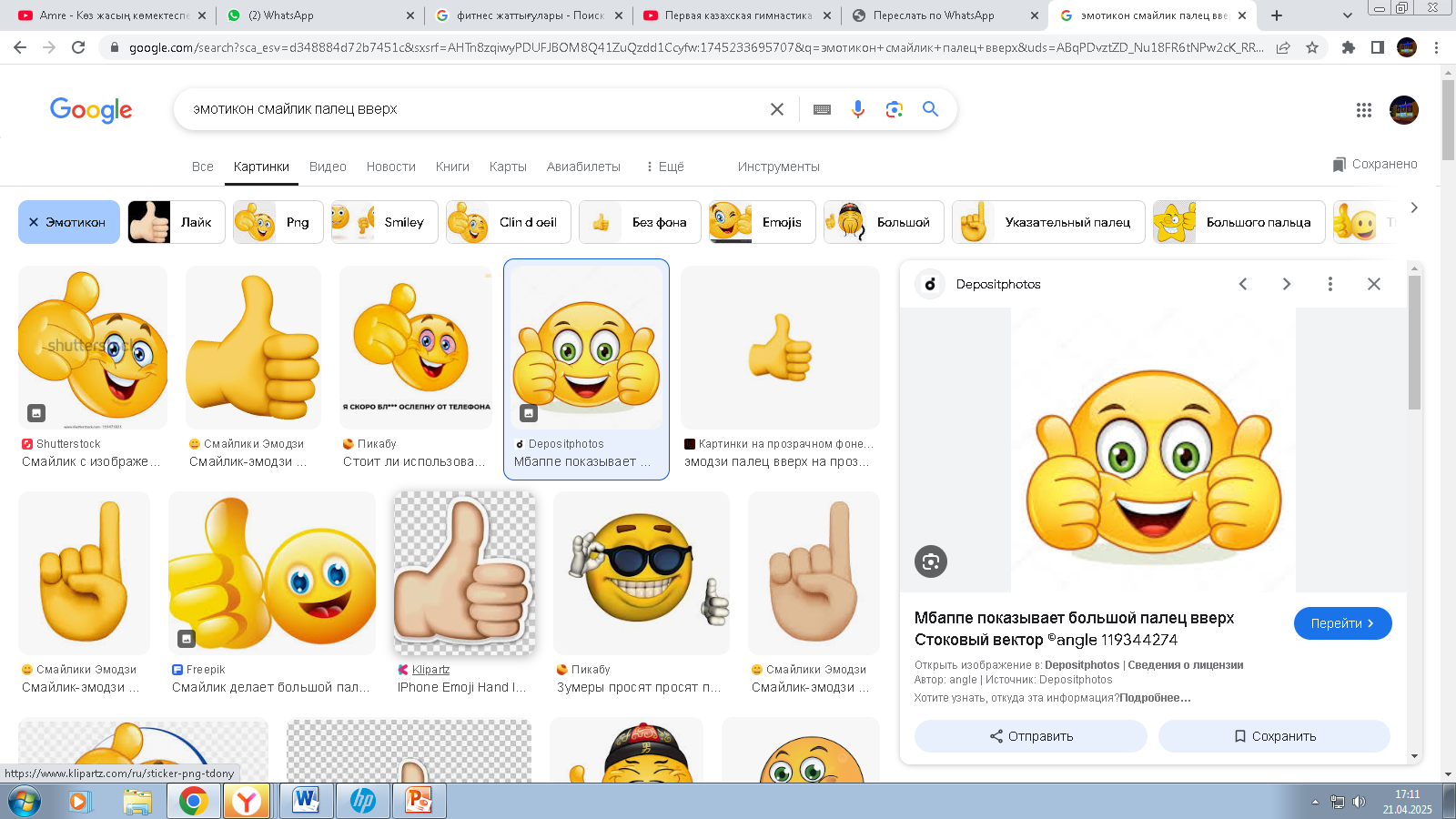Launch Word from the taskbar
This screenshot has width=1456, height=819.
[x=306, y=801]
